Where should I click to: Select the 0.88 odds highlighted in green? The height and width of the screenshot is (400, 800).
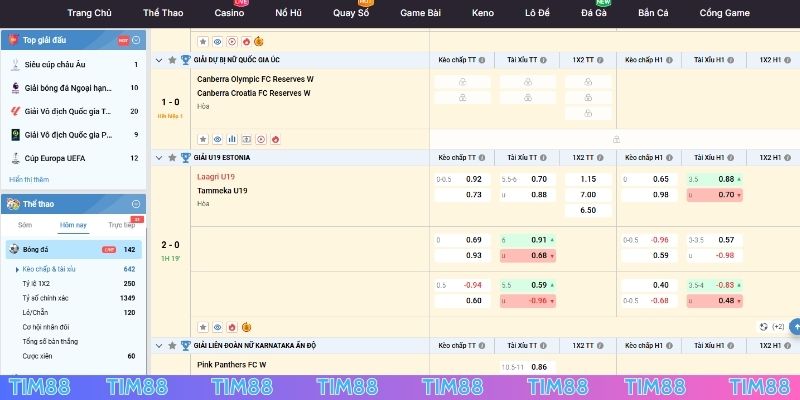click(725, 179)
